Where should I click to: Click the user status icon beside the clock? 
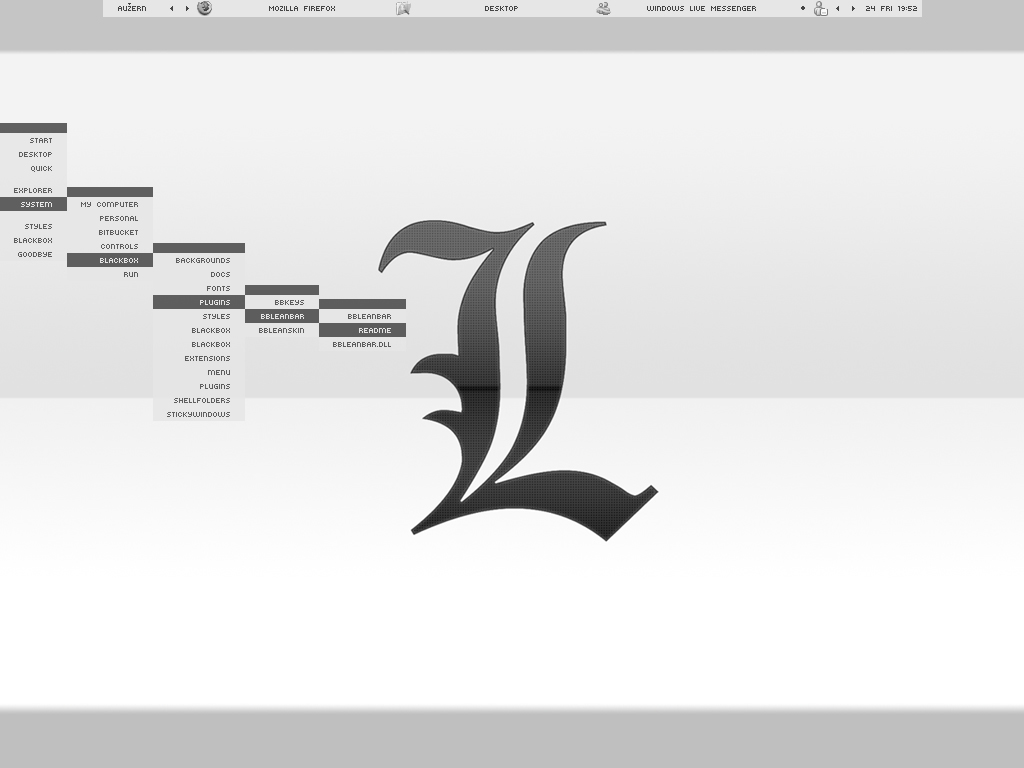[x=820, y=9]
